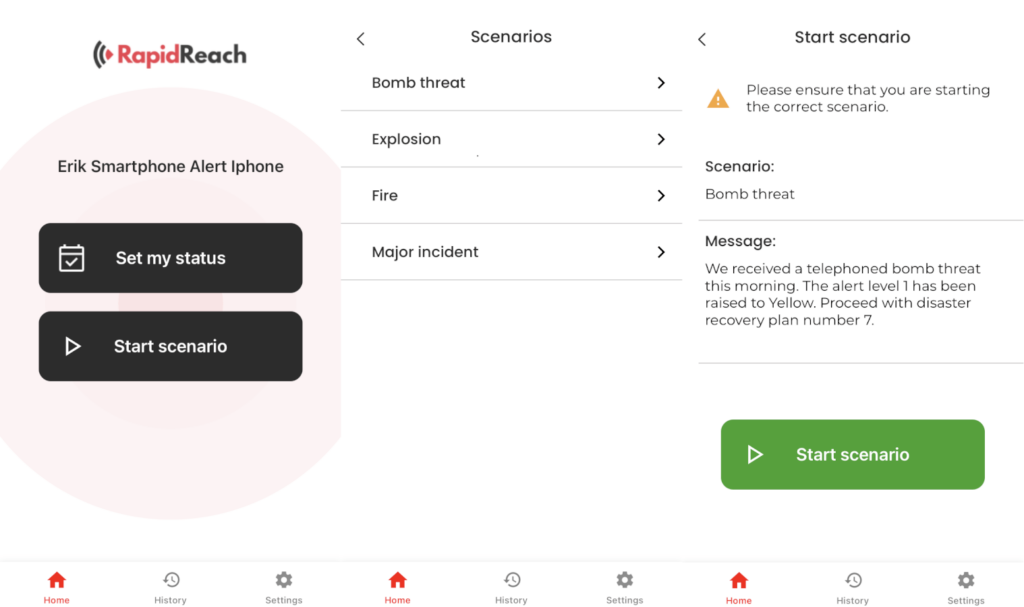
Task: Switch to the History tab on the Start scenario screen
Action: click(x=853, y=586)
